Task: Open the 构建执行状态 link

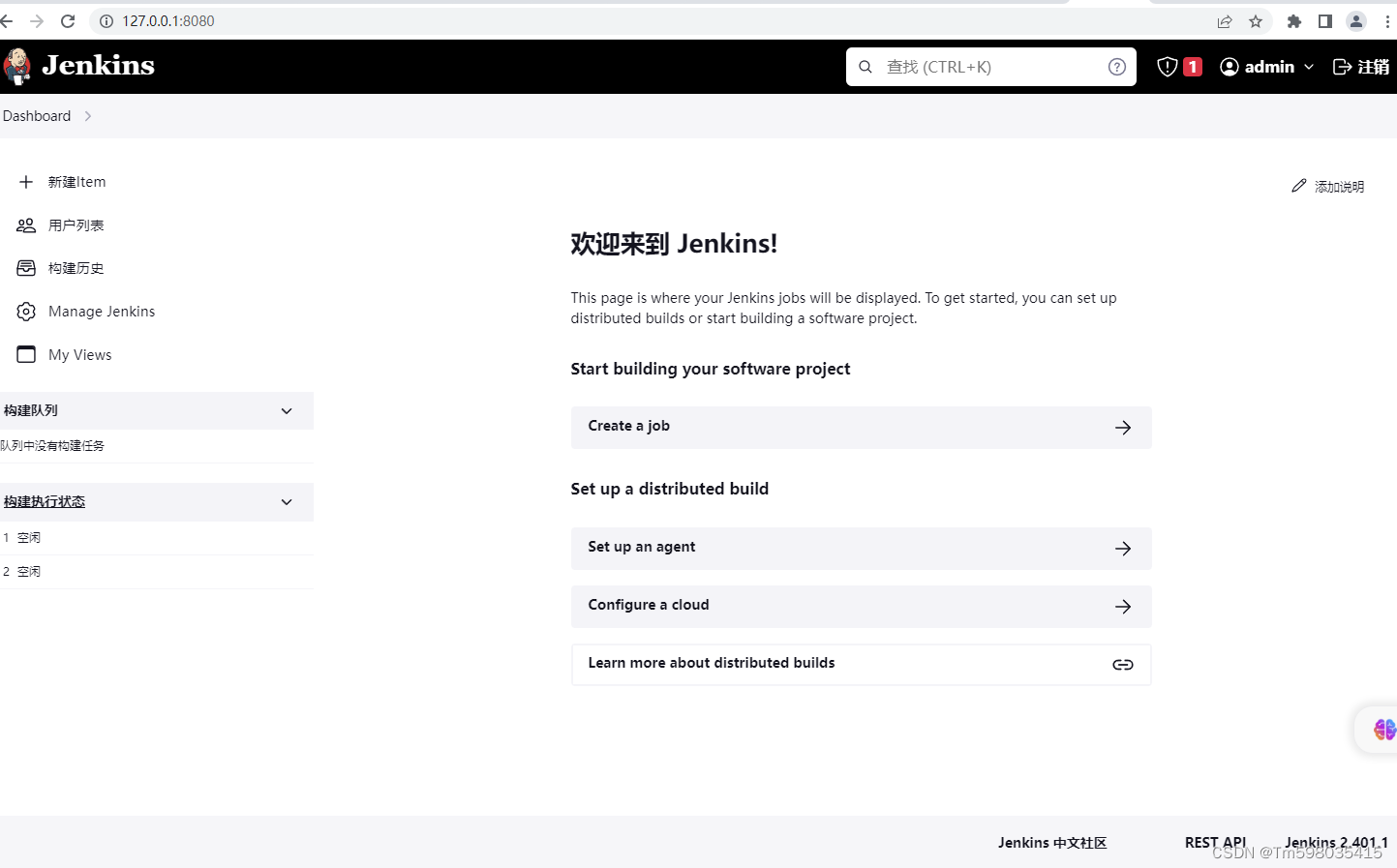Action: pos(45,502)
